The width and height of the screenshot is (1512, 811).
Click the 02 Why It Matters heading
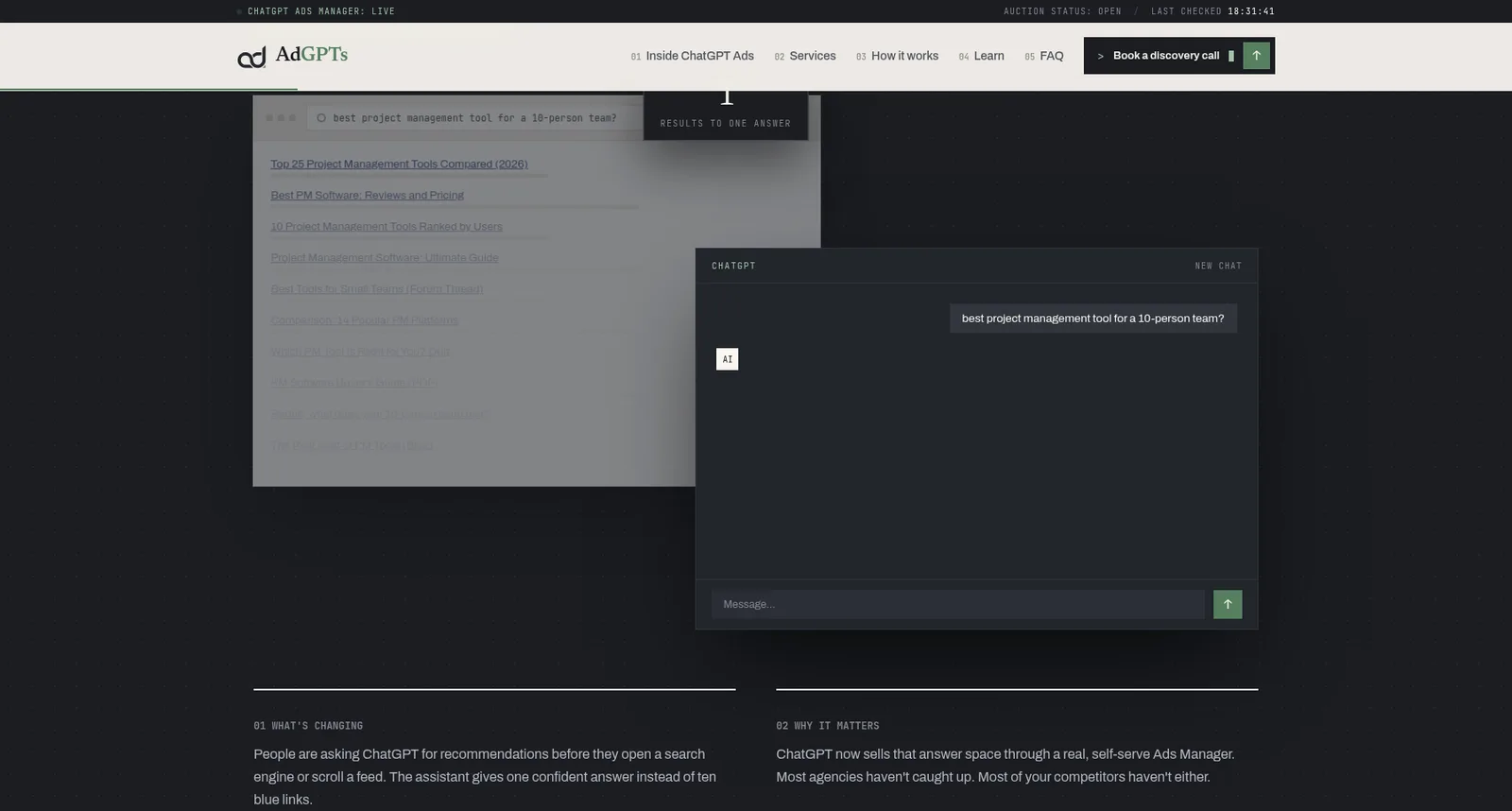coord(828,726)
